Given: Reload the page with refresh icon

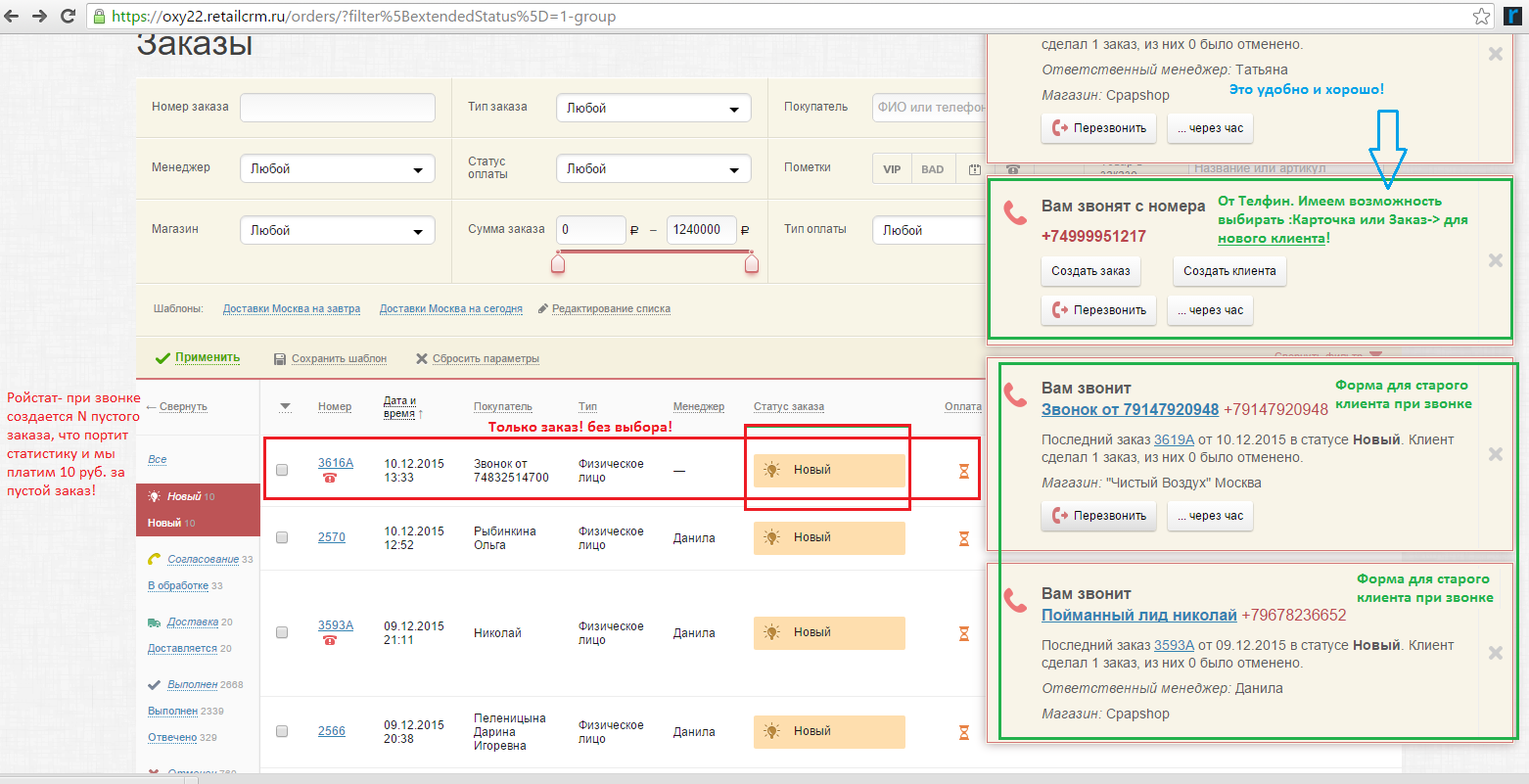Looking at the screenshot, I should [x=68, y=16].
